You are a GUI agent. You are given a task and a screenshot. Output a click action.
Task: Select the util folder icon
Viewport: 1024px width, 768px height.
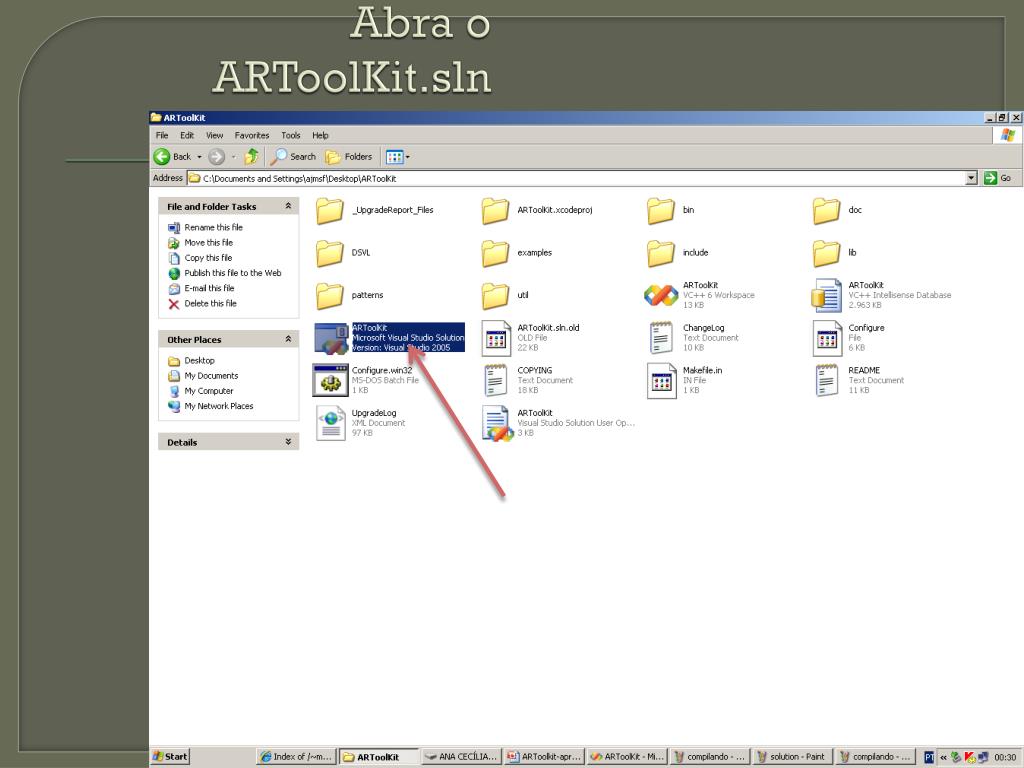click(495, 295)
